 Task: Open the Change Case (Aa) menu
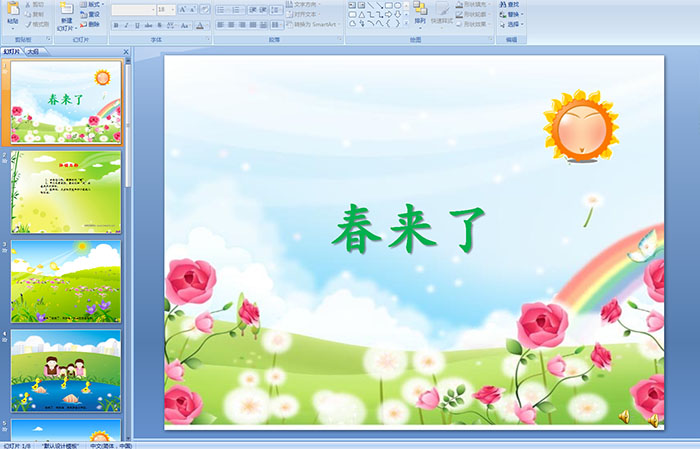click(x=185, y=25)
